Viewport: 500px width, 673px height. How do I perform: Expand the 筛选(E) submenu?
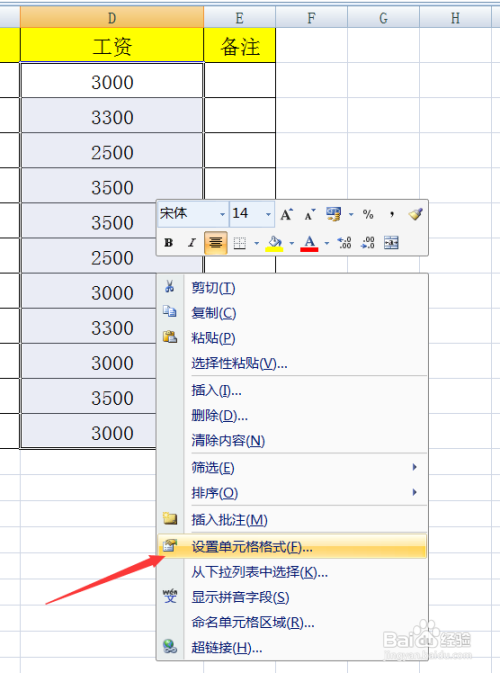click(292, 467)
